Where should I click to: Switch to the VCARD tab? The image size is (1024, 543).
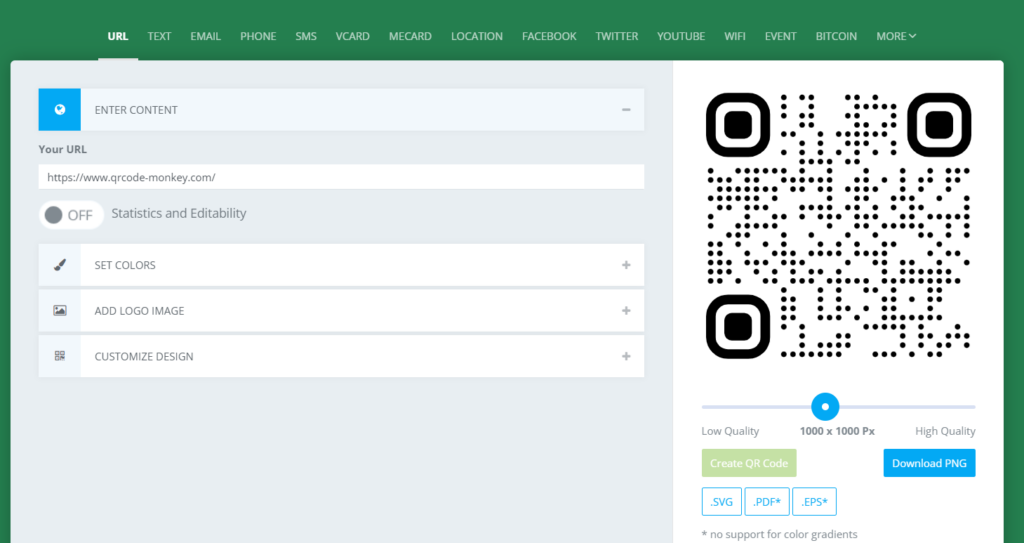[353, 36]
